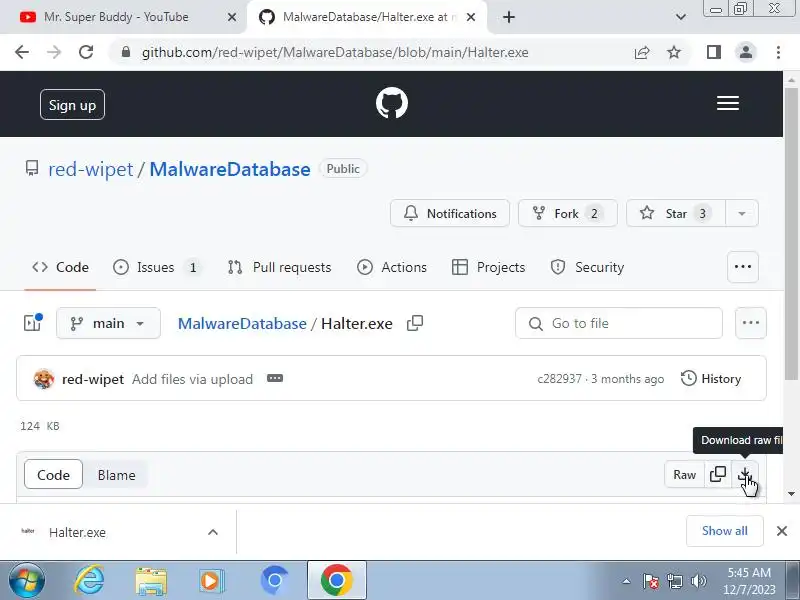Viewport: 800px width, 600px height.
Task: View file History
Action: pyautogui.click(x=711, y=379)
